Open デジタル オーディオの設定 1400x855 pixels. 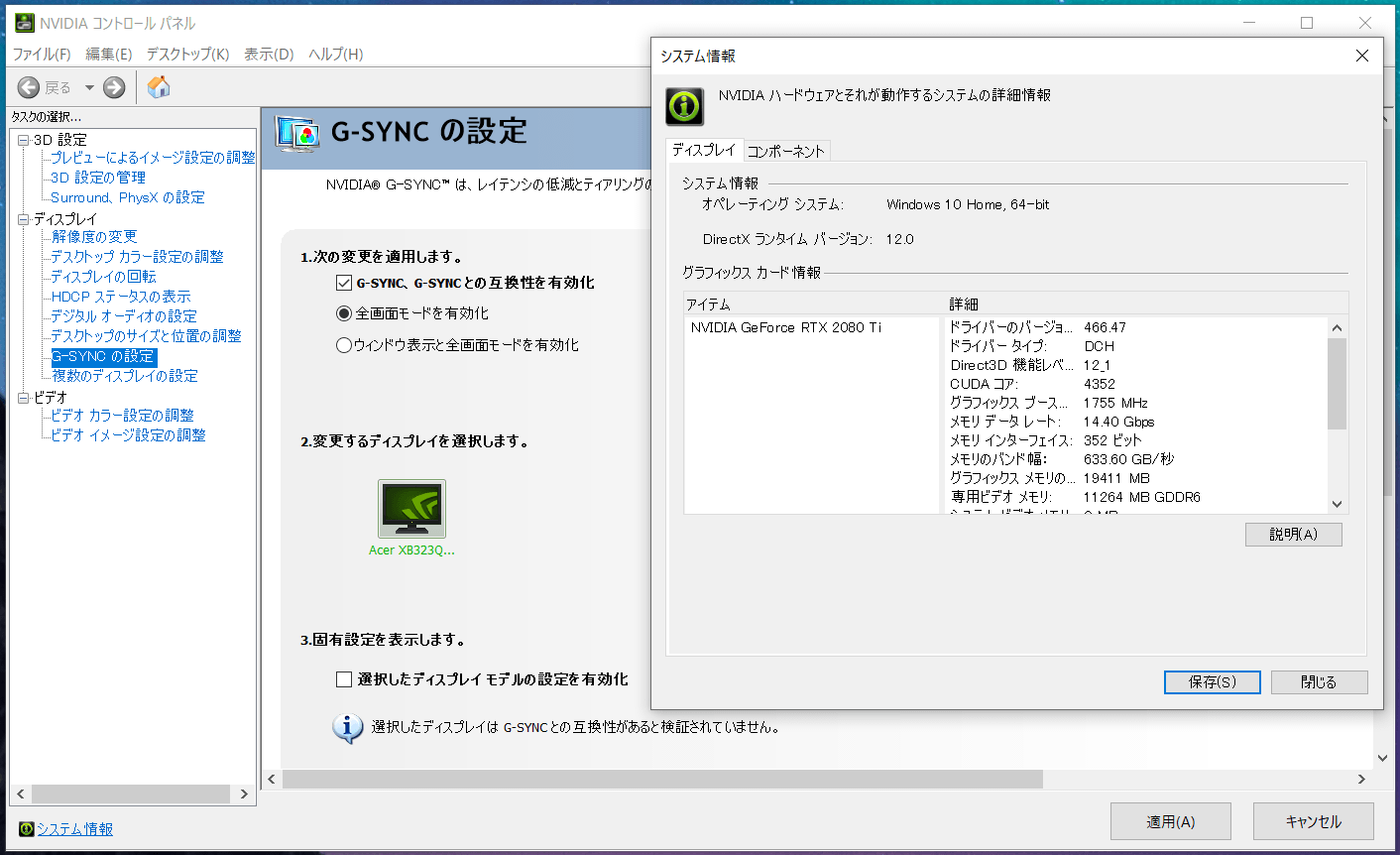[x=124, y=316]
